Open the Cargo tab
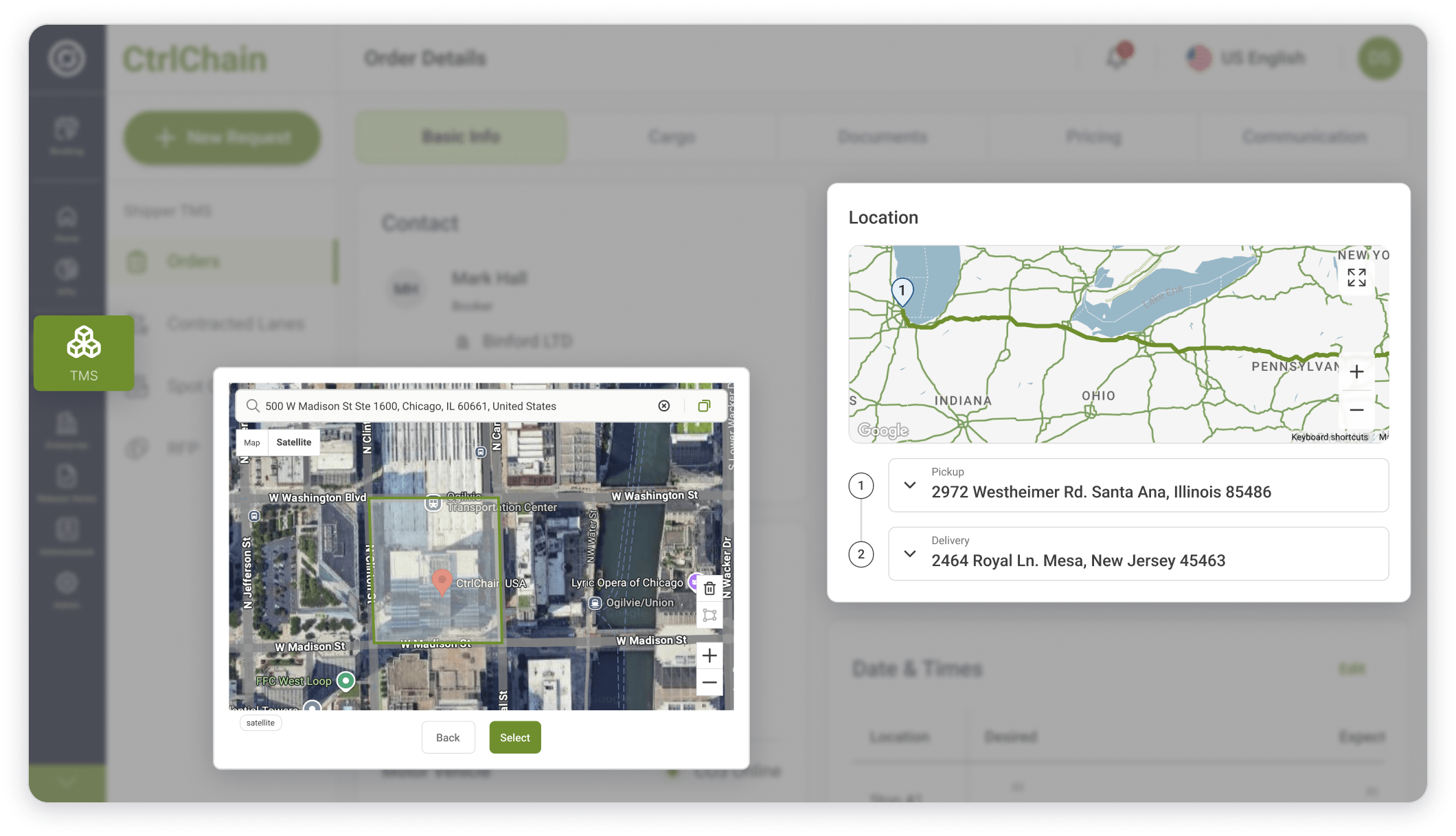The width and height of the screenshot is (1456, 836). coord(672,137)
